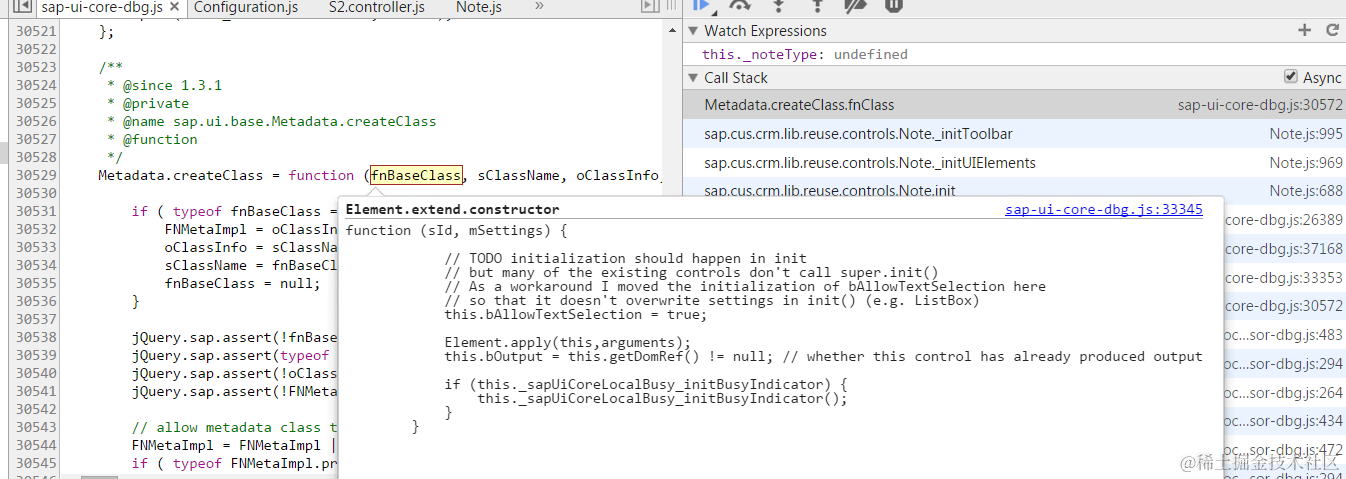Image resolution: width=1346 pixels, height=479 pixels.
Task: Select the stack frame at sor-dbg.js:472
Action: pos(1285,451)
